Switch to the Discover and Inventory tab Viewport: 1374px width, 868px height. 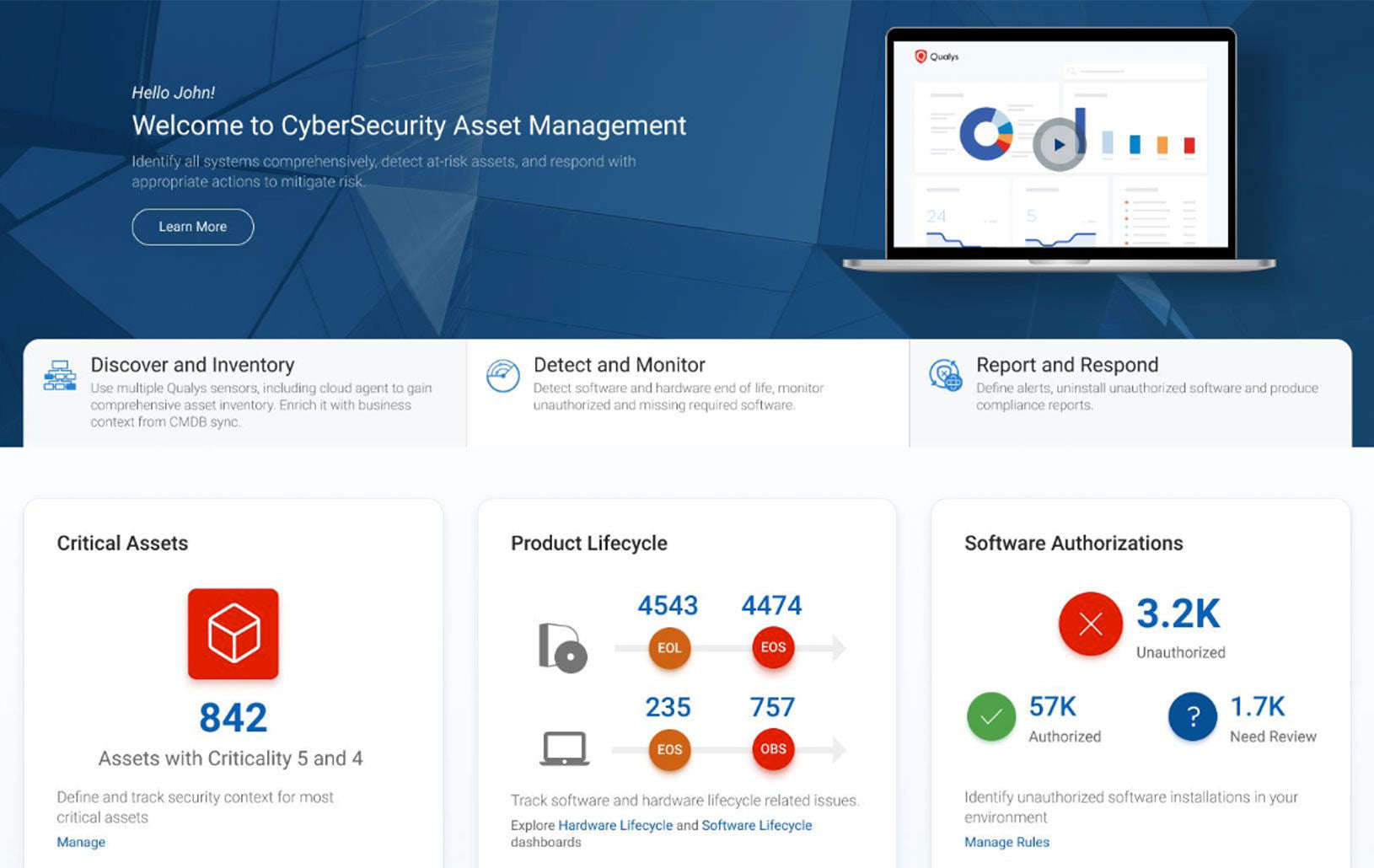(192, 365)
